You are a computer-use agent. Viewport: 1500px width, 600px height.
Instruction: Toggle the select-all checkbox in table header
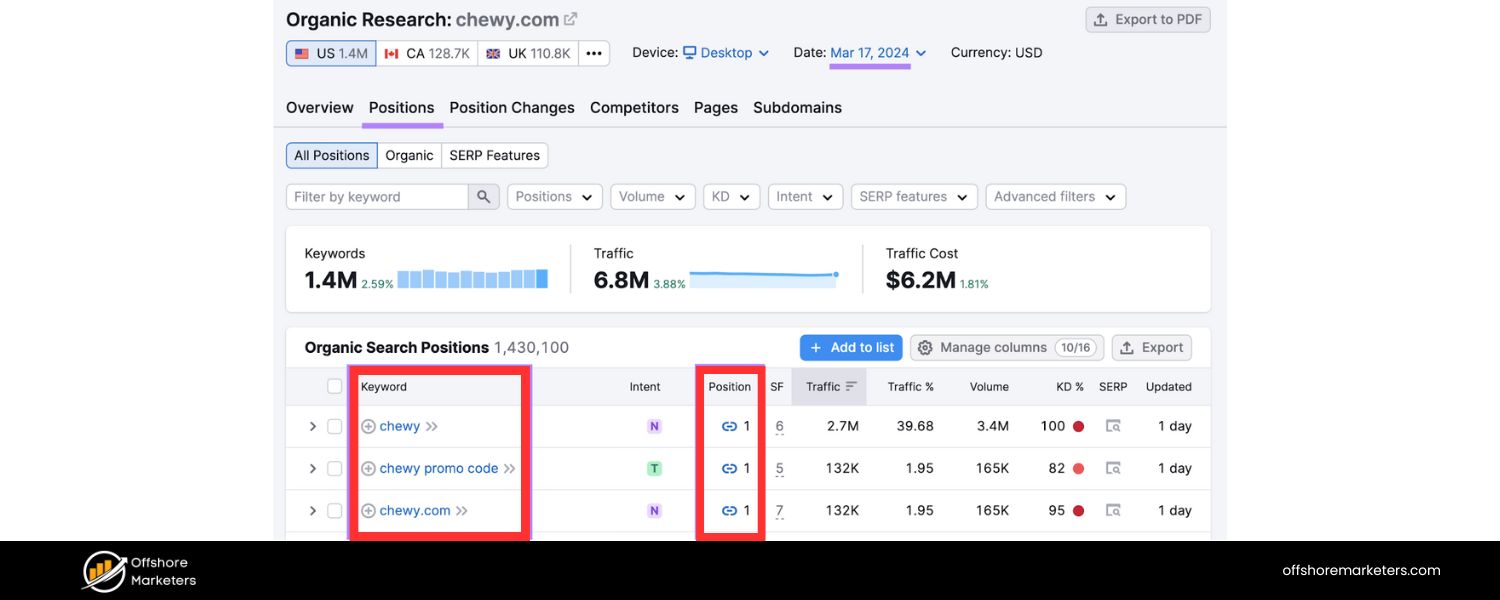335,387
